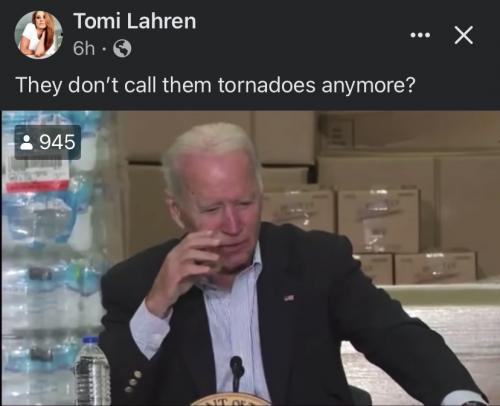Click the globe public audience icon
Screen dimensions: 500x406
(x=122, y=49)
